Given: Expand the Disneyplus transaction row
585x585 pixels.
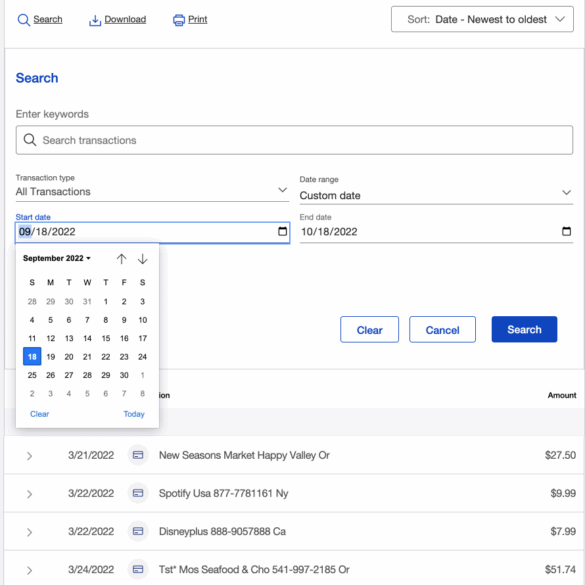Looking at the screenshot, I should click(29, 532).
